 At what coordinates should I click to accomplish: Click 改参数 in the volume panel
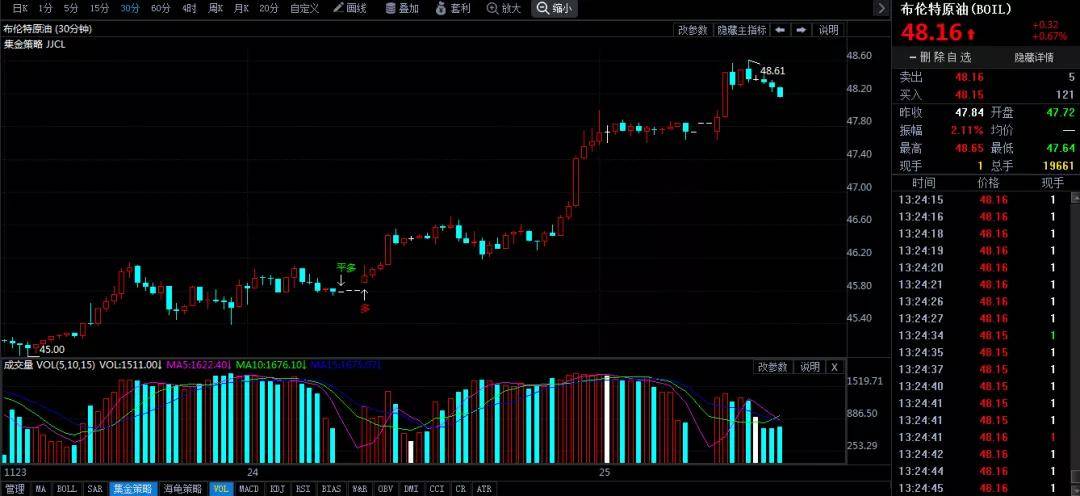pos(772,366)
